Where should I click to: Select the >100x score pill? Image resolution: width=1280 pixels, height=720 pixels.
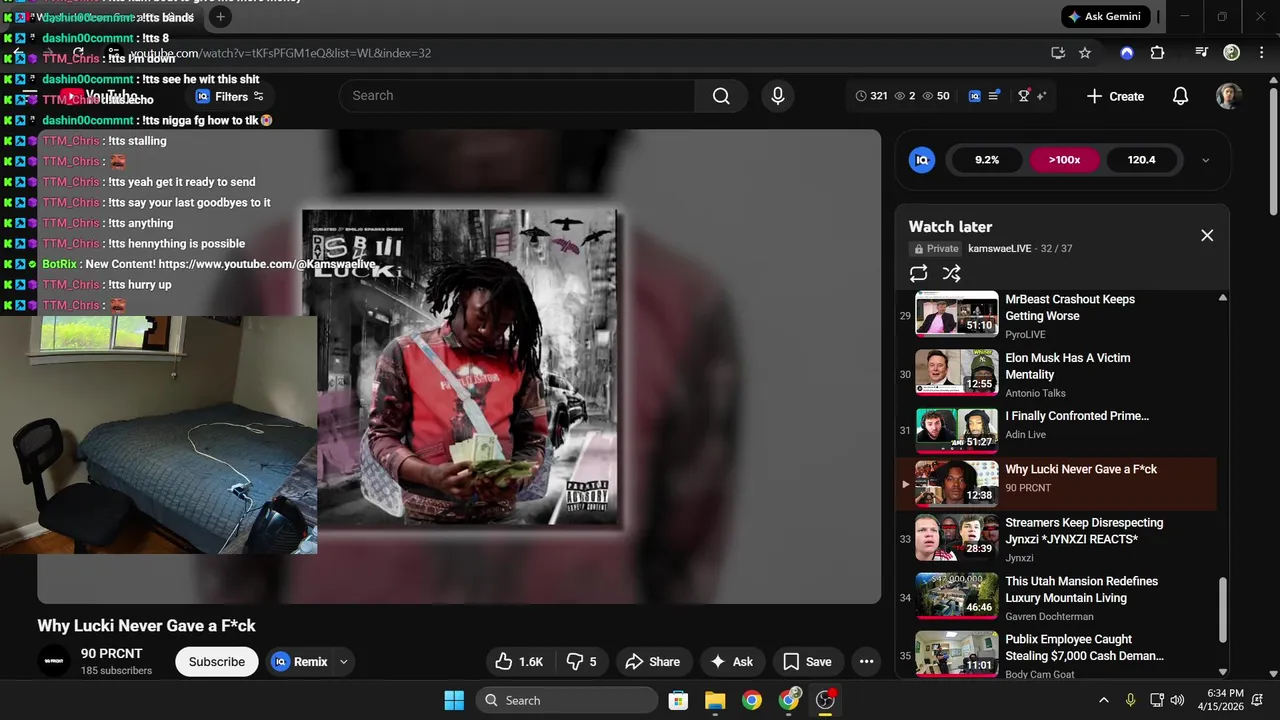(1064, 160)
